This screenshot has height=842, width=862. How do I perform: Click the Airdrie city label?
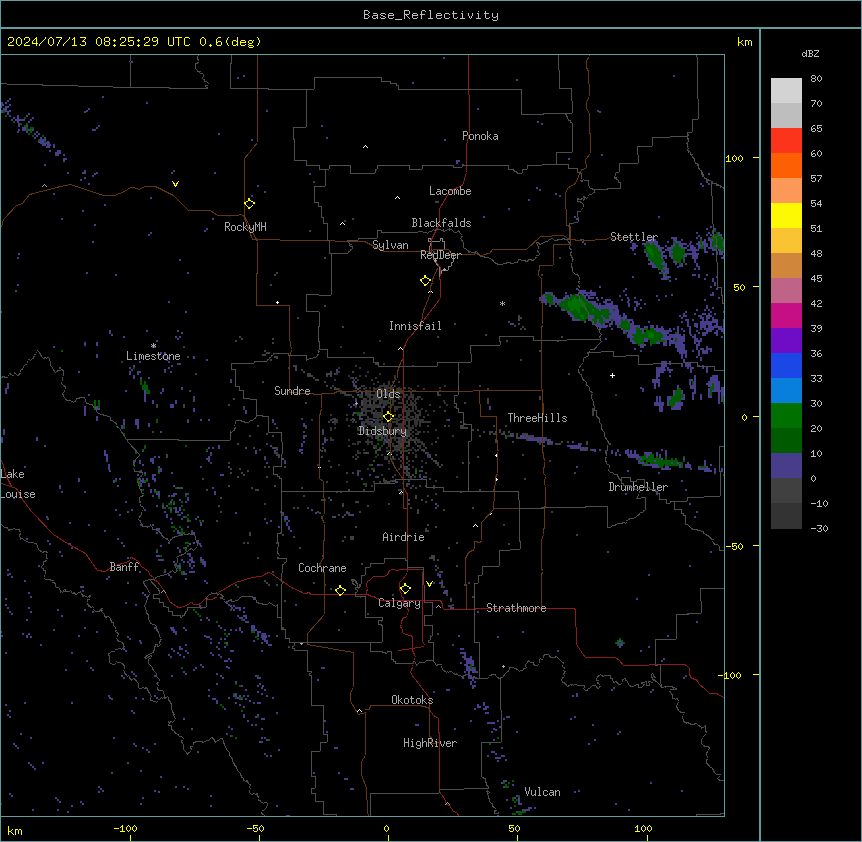tap(403, 537)
